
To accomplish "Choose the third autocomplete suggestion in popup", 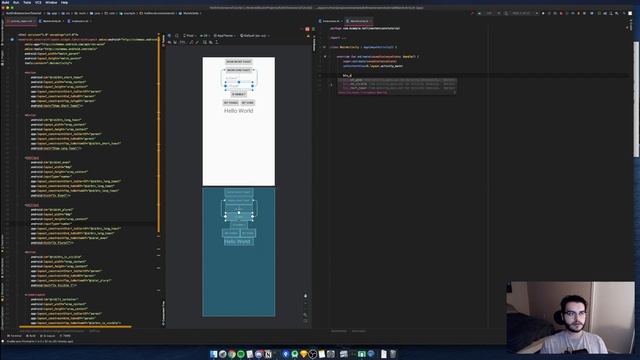I will click(397, 88).
